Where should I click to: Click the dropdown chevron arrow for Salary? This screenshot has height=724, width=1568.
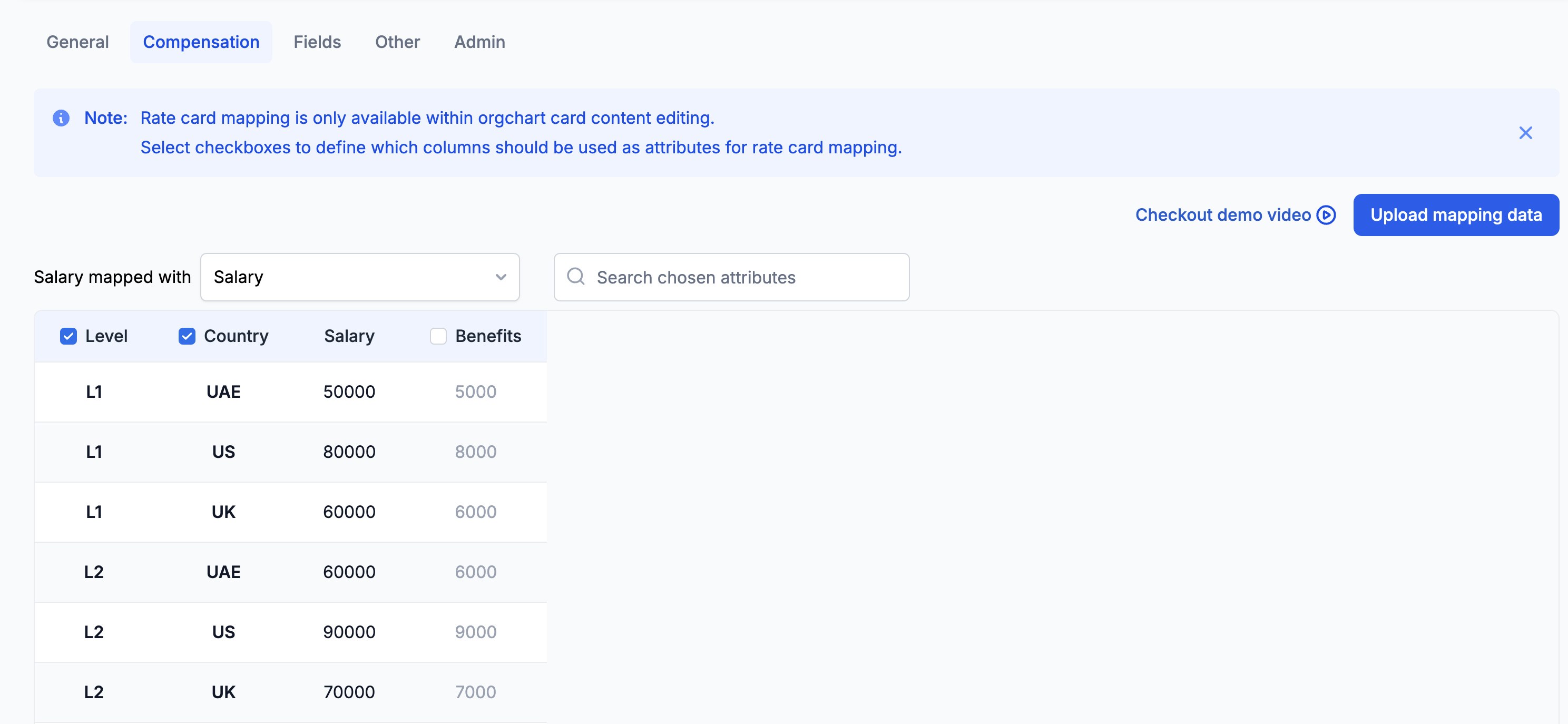tap(501, 277)
